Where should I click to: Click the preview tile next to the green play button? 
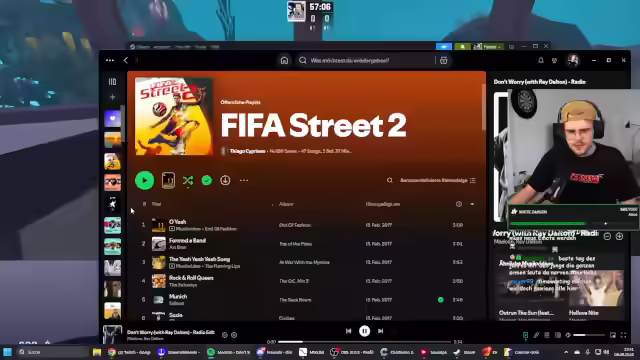[168, 180]
